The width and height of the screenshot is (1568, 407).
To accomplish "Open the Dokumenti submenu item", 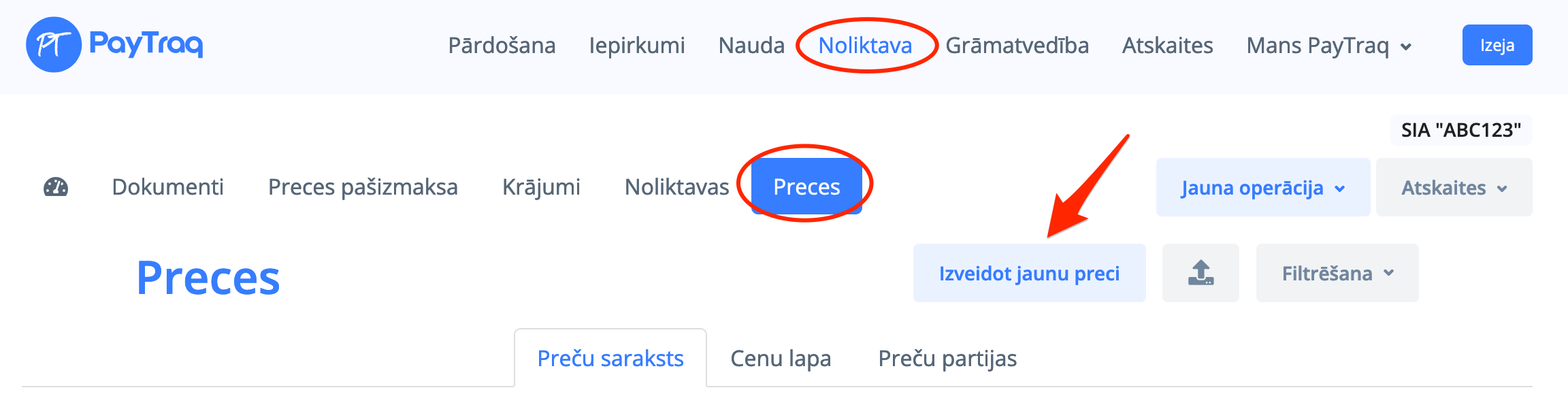I will coord(167,187).
